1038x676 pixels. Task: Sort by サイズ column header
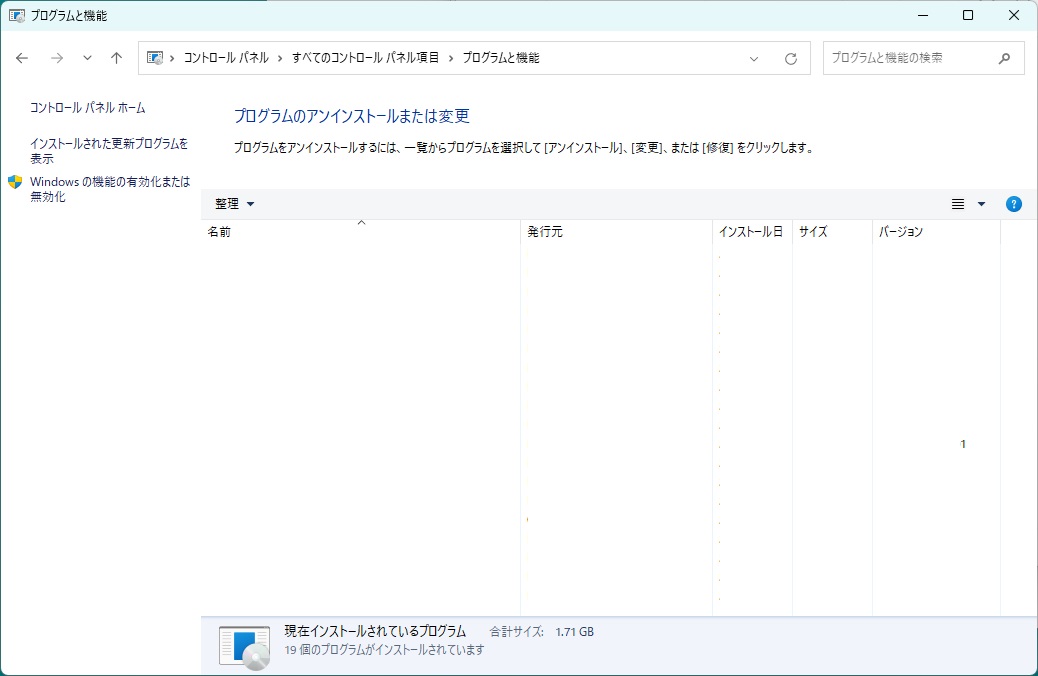tap(833, 232)
